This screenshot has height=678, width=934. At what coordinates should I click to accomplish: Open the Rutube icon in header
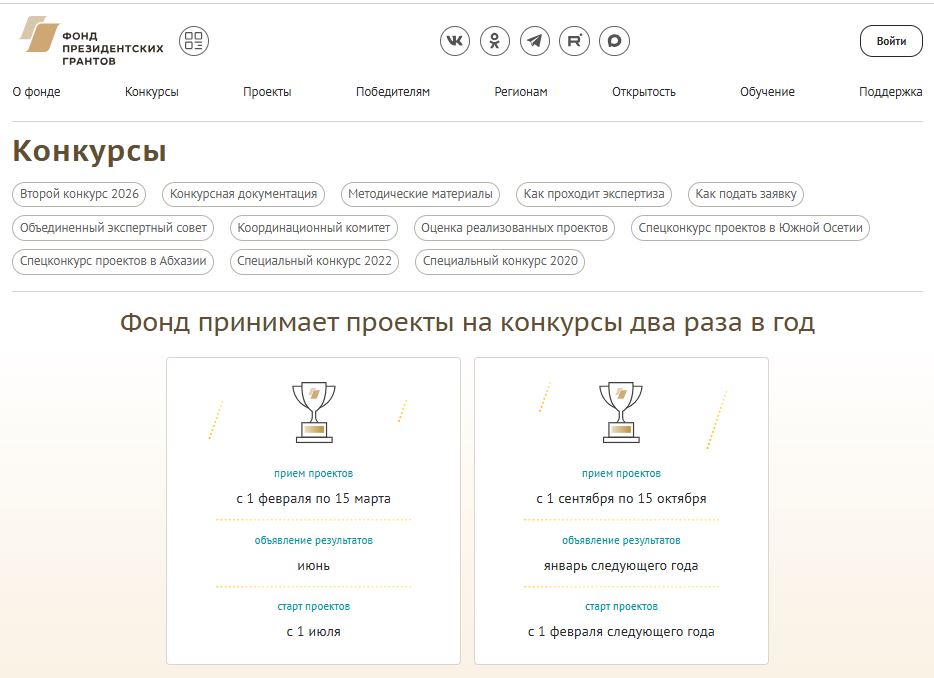point(575,41)
